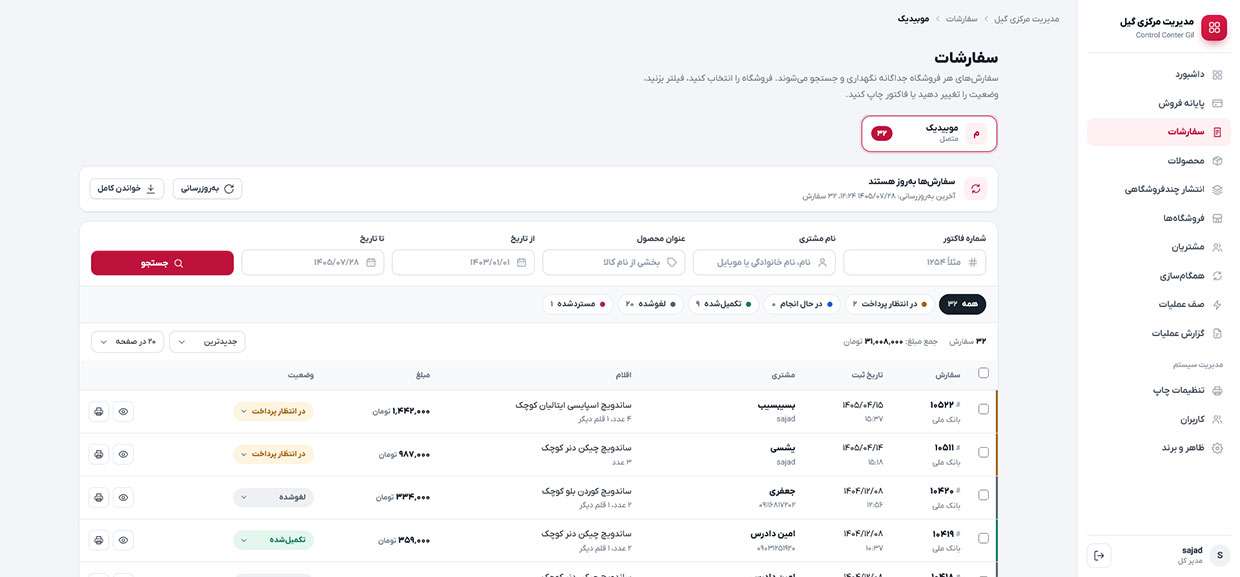Check the box for order ۱۰۴۲۰
The height and width of the screenshot is (577, 1240).
tap(983, 495)
